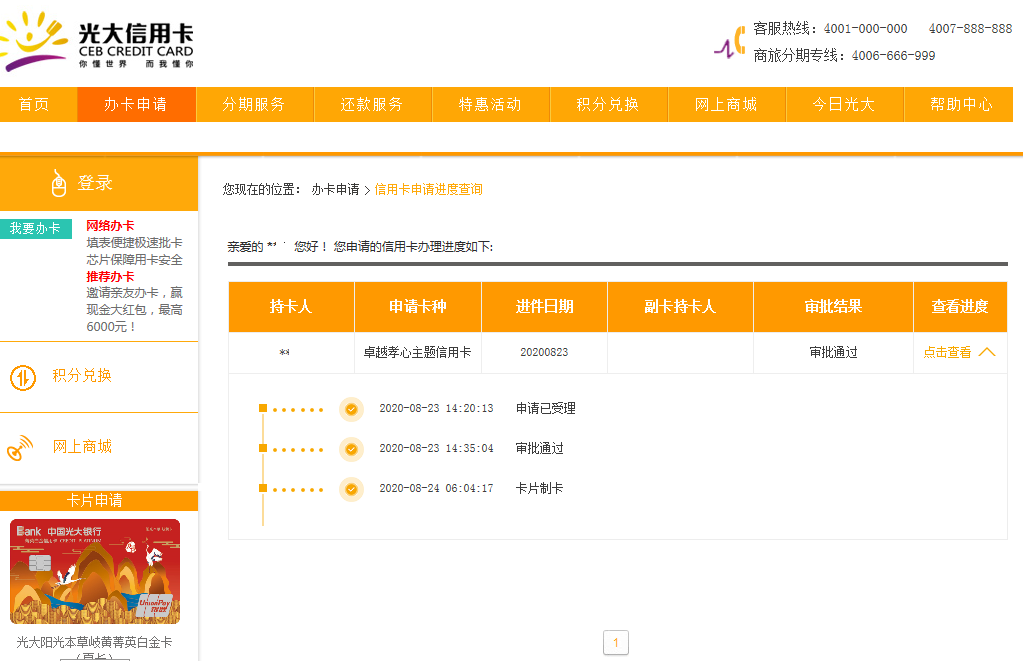This screenshot has width=1023, height=661.
Task: Click the 商旅分期专线 number 4006-666-999
Action: pos(893,56)
